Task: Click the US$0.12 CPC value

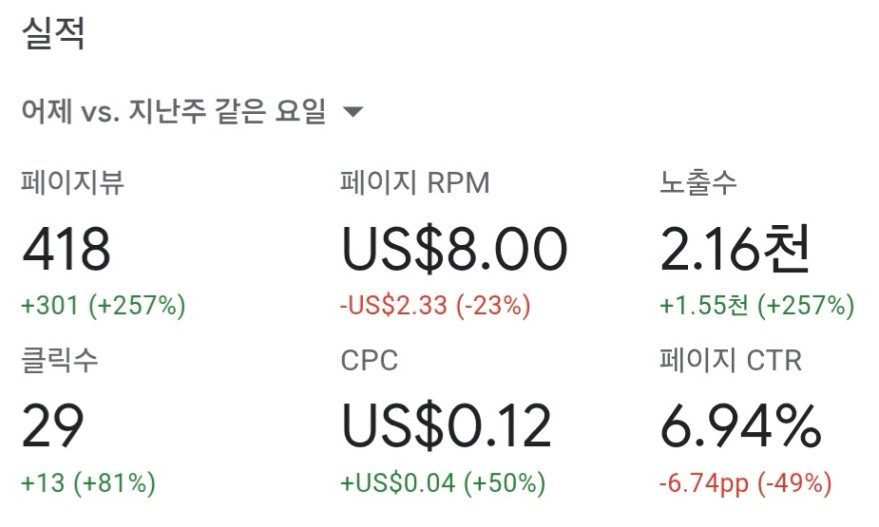Action: point(447,426)
